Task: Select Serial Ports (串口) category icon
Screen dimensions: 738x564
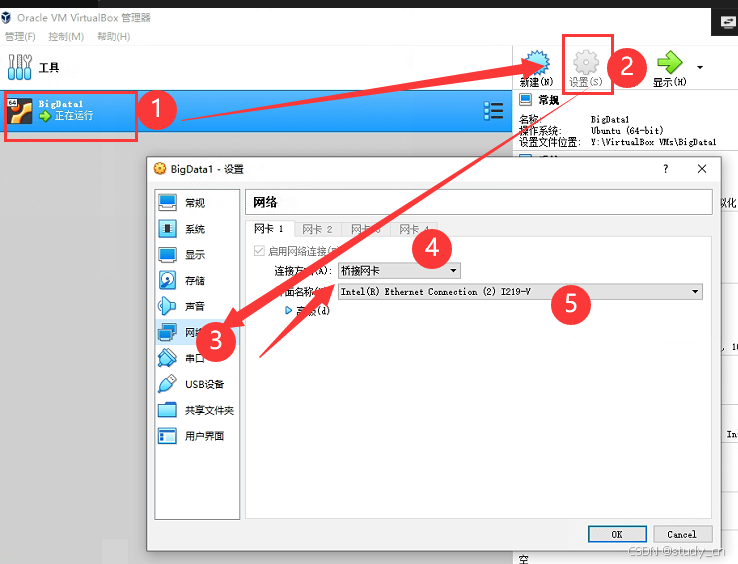Action: click(167, 358)
